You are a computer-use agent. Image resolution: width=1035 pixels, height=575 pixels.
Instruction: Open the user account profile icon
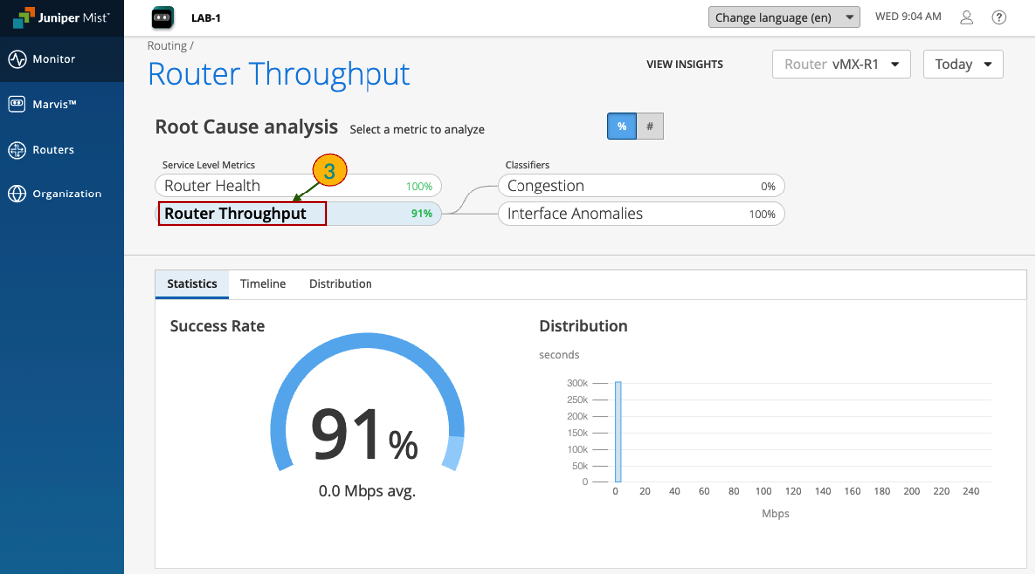click(x=966, y=17)
